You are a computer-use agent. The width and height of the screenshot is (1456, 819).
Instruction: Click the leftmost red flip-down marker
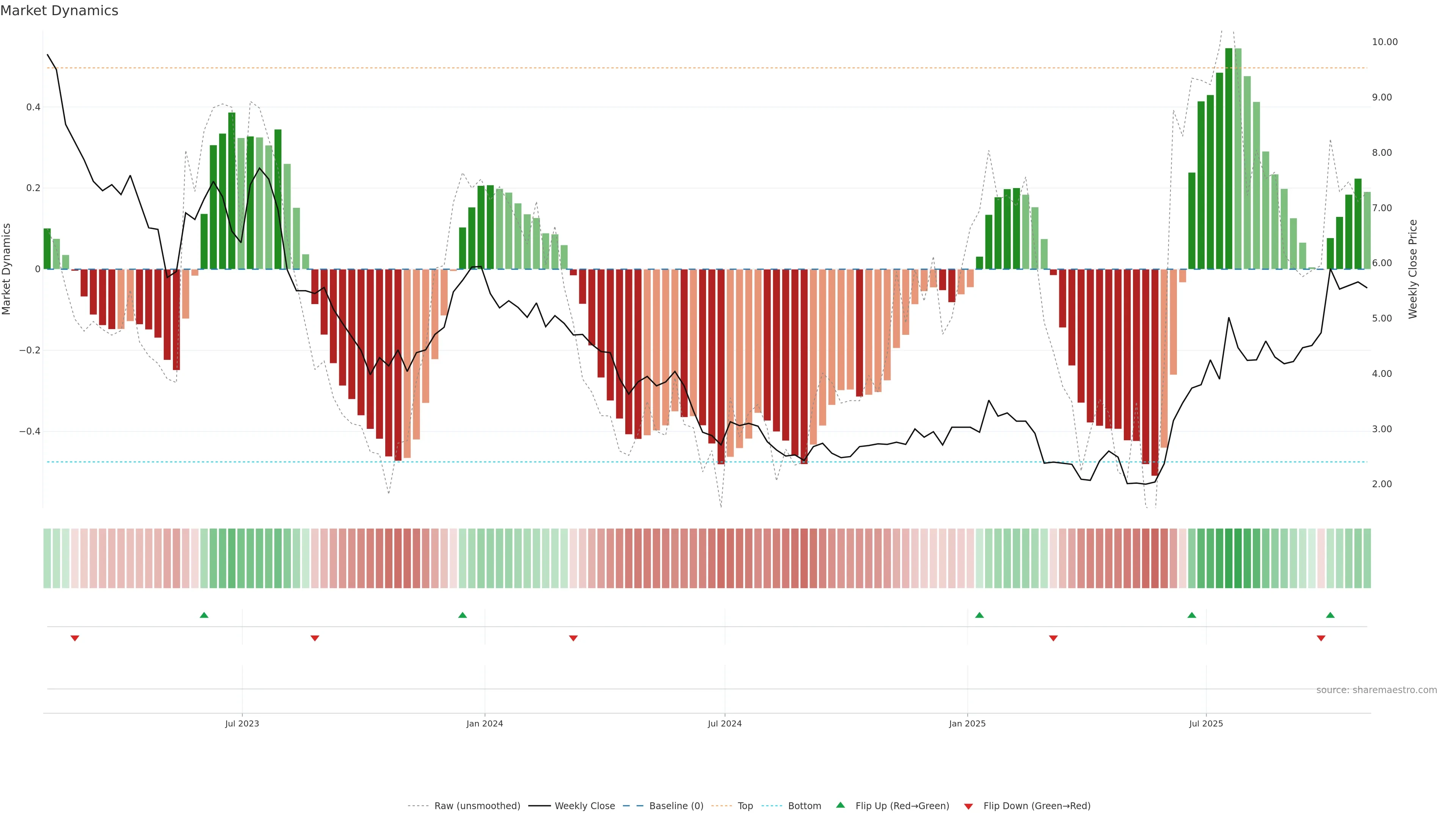[x=75, y=638]
